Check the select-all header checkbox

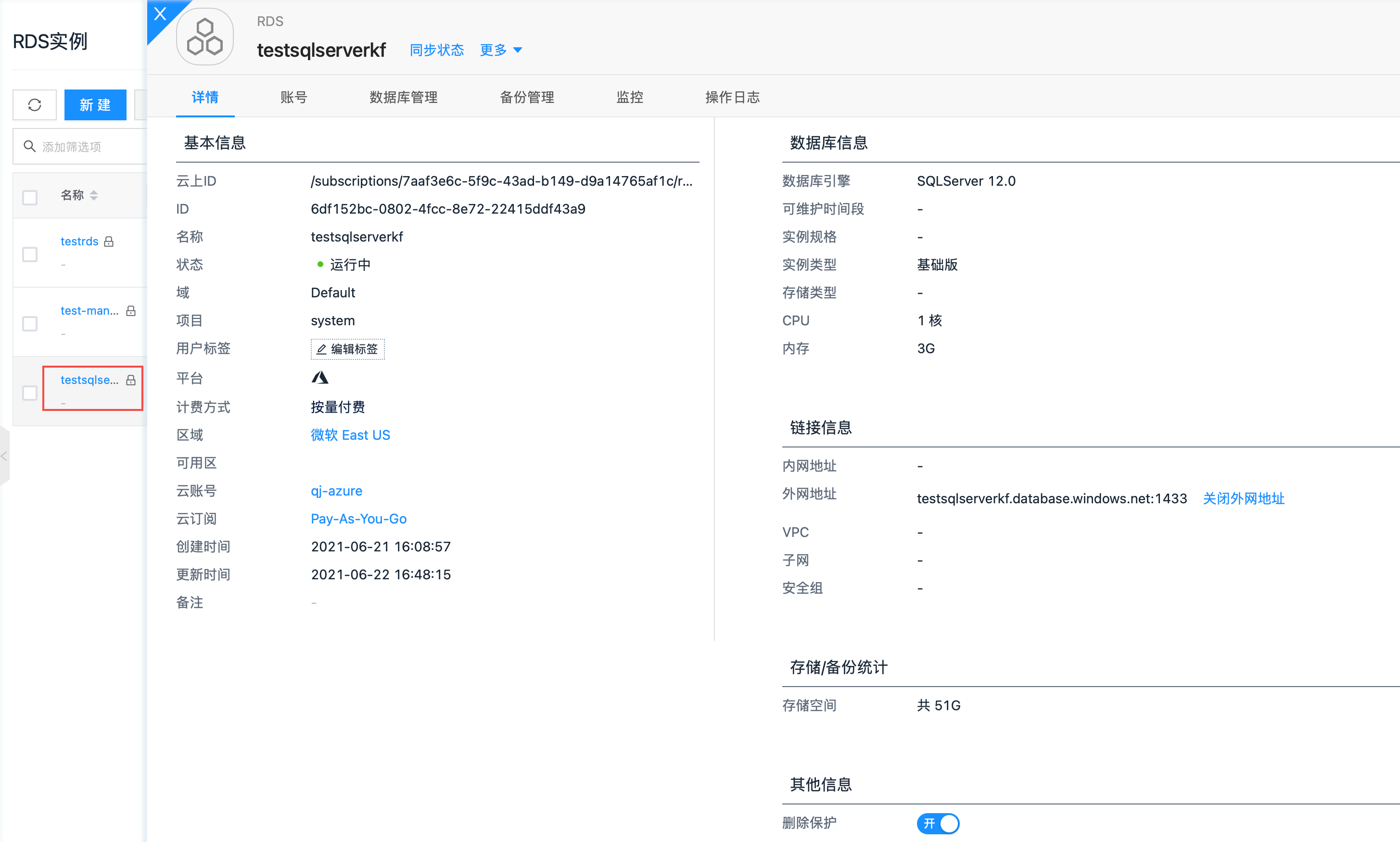tap(29, 197)
